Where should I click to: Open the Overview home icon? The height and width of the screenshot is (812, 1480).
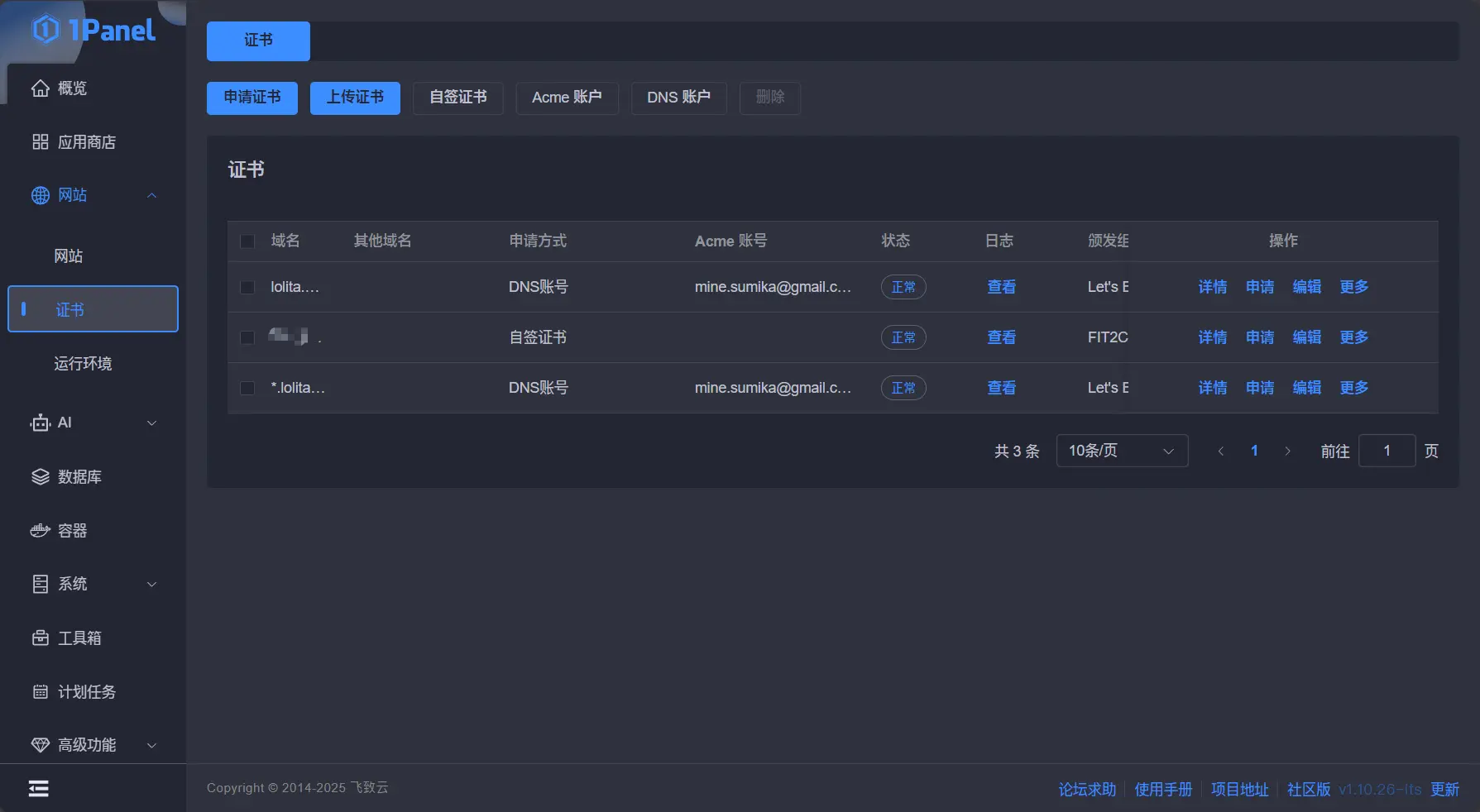coord(40,88)
